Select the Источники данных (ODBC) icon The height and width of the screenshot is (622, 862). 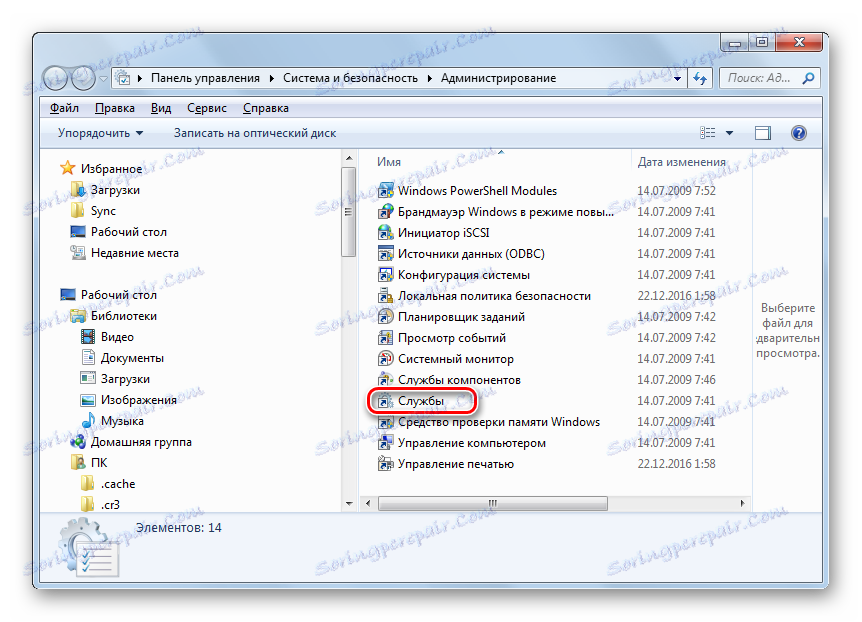[x=385, y=254]
